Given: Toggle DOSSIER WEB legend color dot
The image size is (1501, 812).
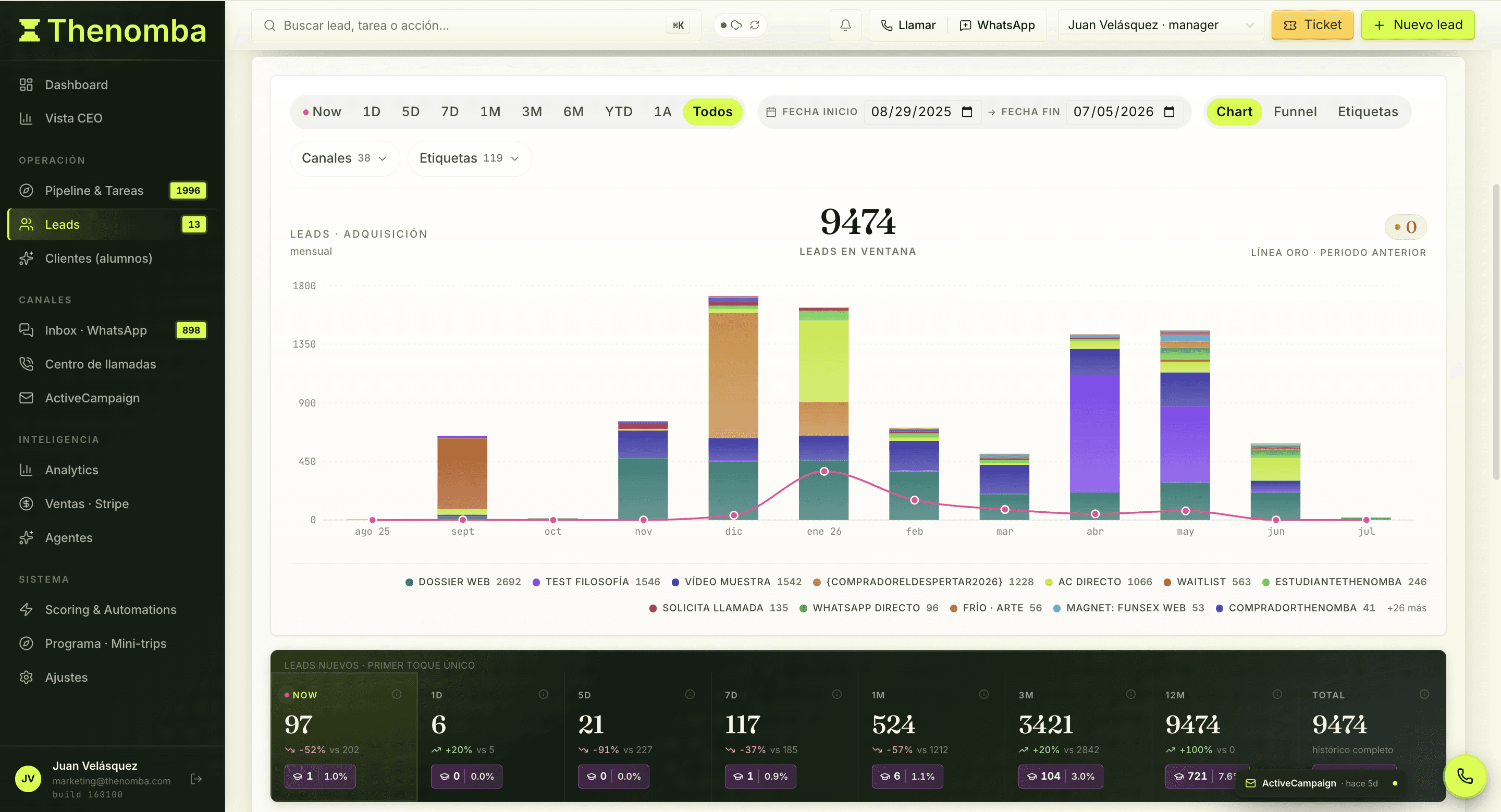Looking at the screenshot, I should click(409, 582).
